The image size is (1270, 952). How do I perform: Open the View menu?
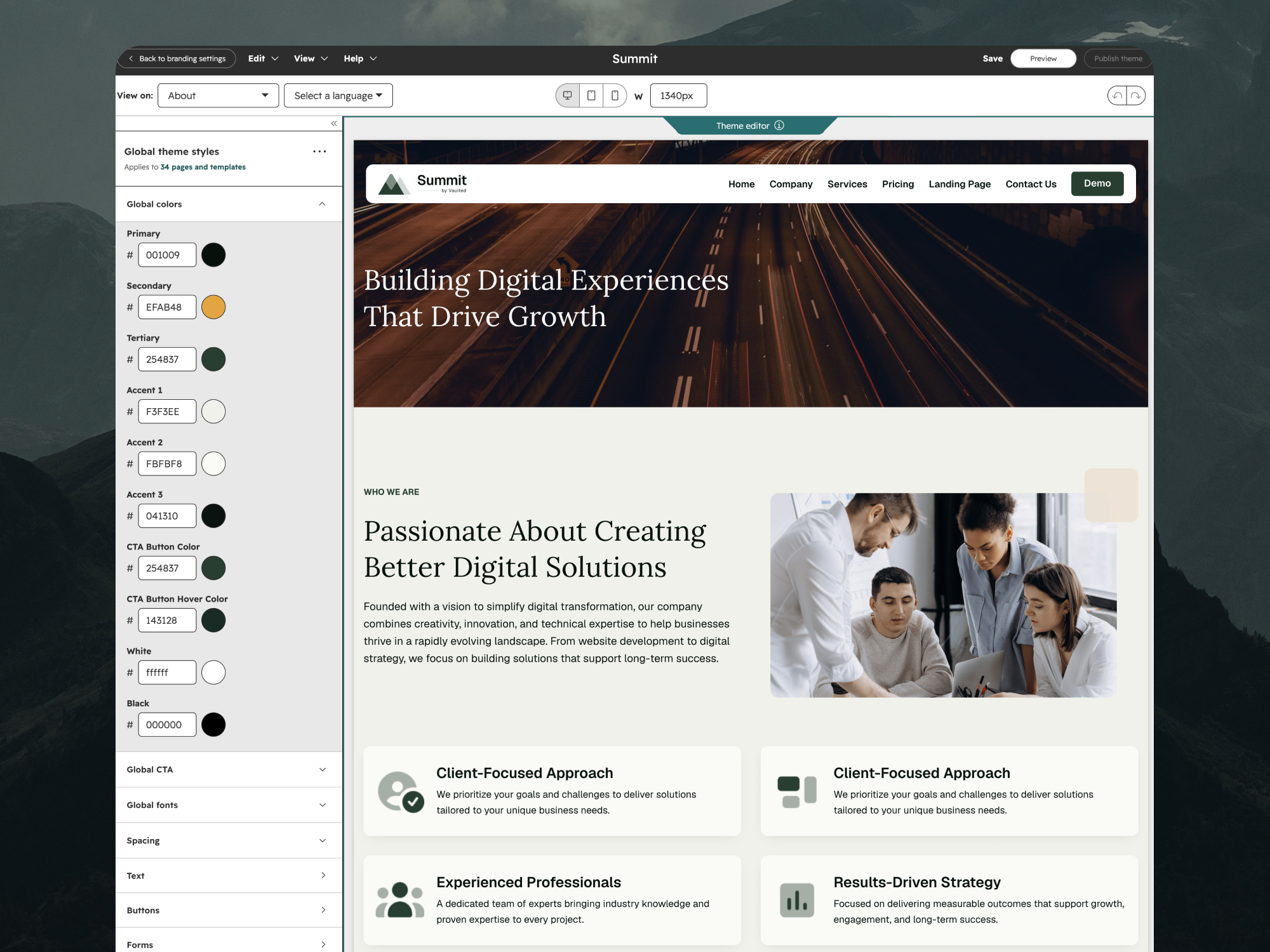(x=311, y=58)
